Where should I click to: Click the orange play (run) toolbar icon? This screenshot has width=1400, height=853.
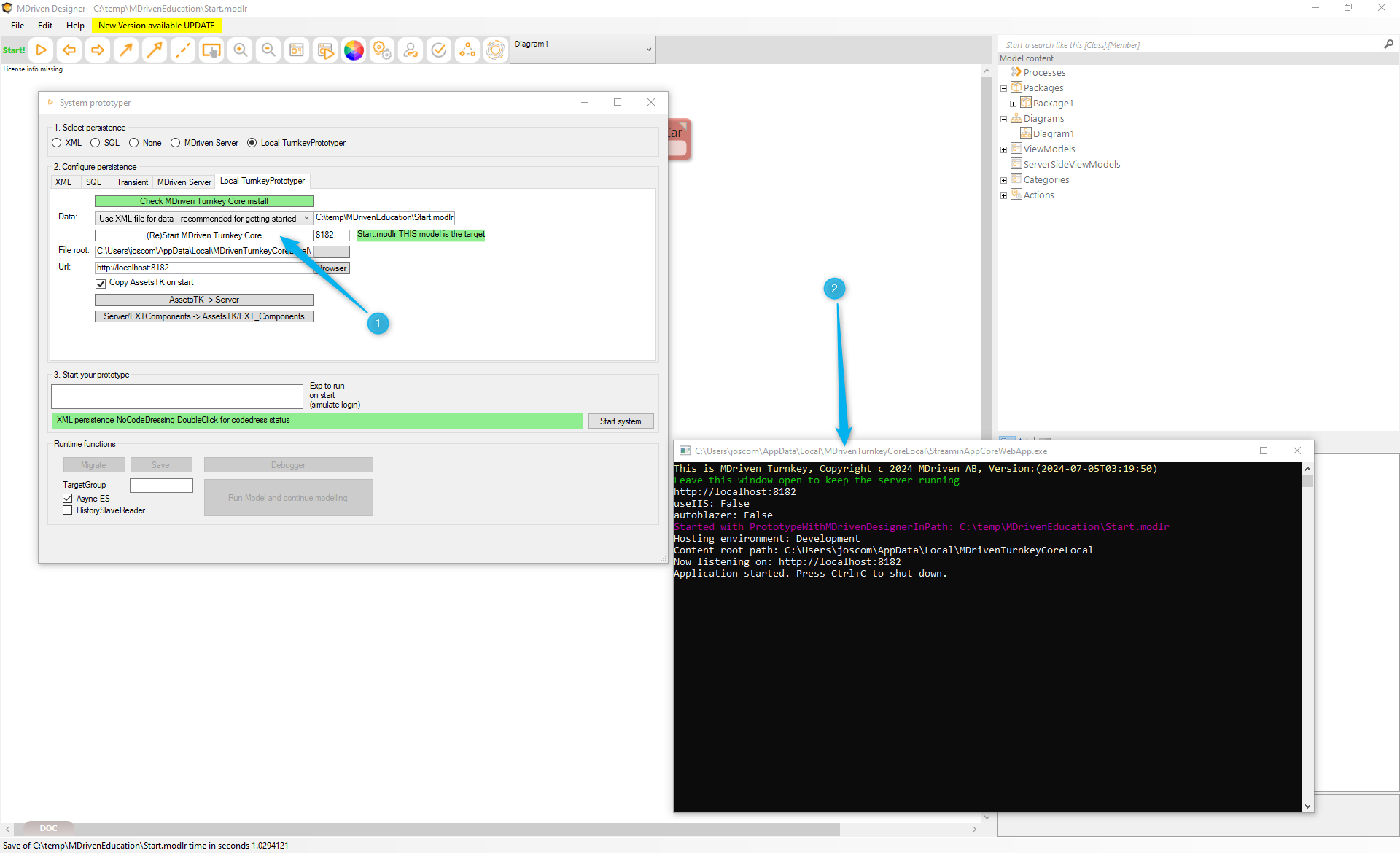[42, 50]
